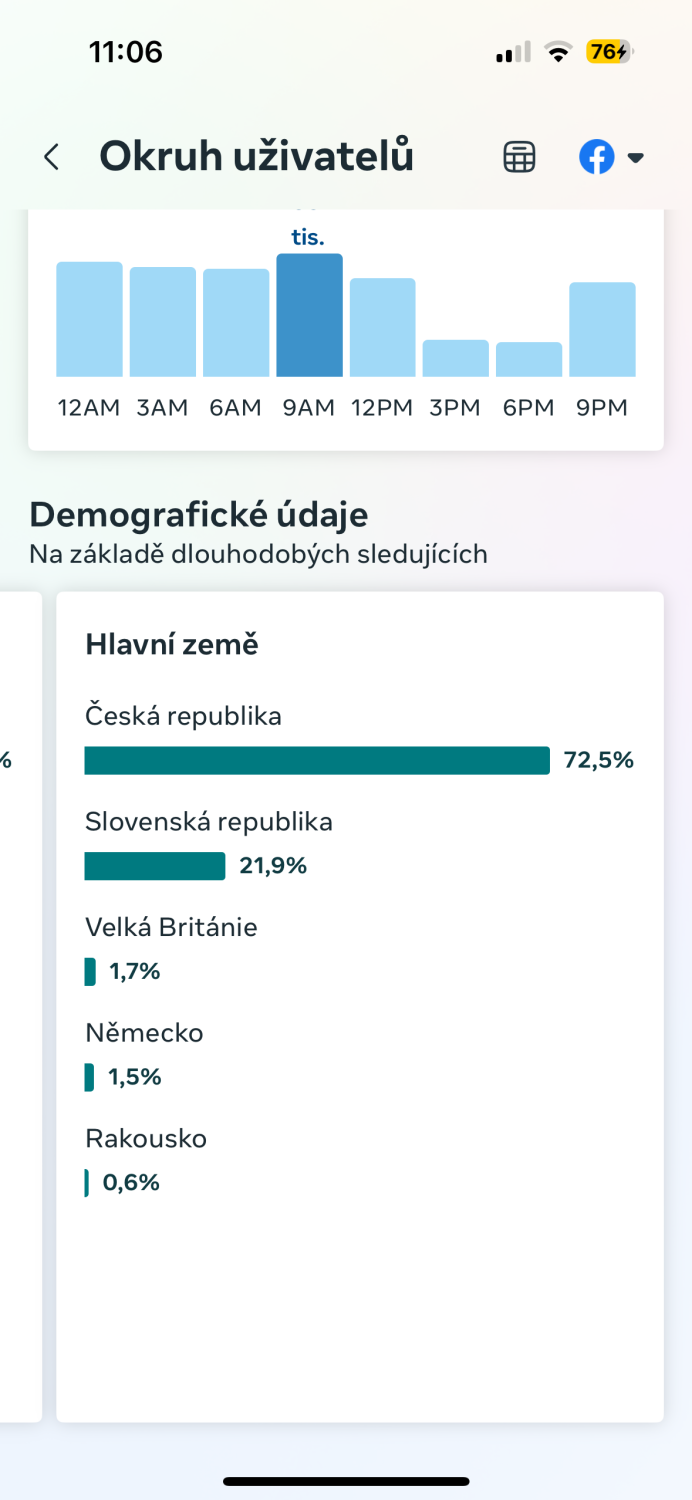Viewport: 692px width, 1500px height.
Task: Select the 3PM activity bar
Action: pos(456,358)
